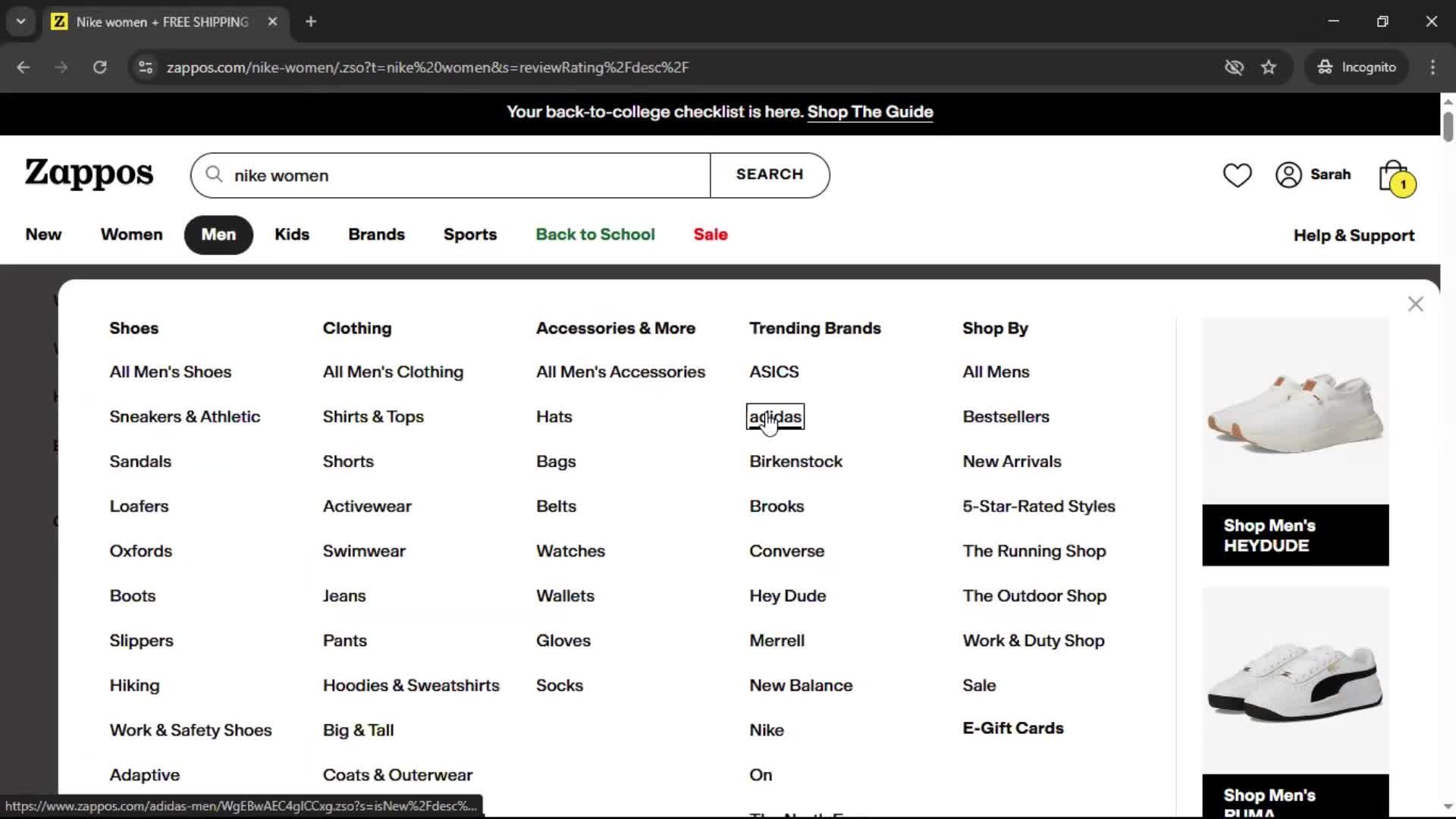Choose Wallets category
Viewport: 1456px width, 819px height.
[x=565, y=595]
